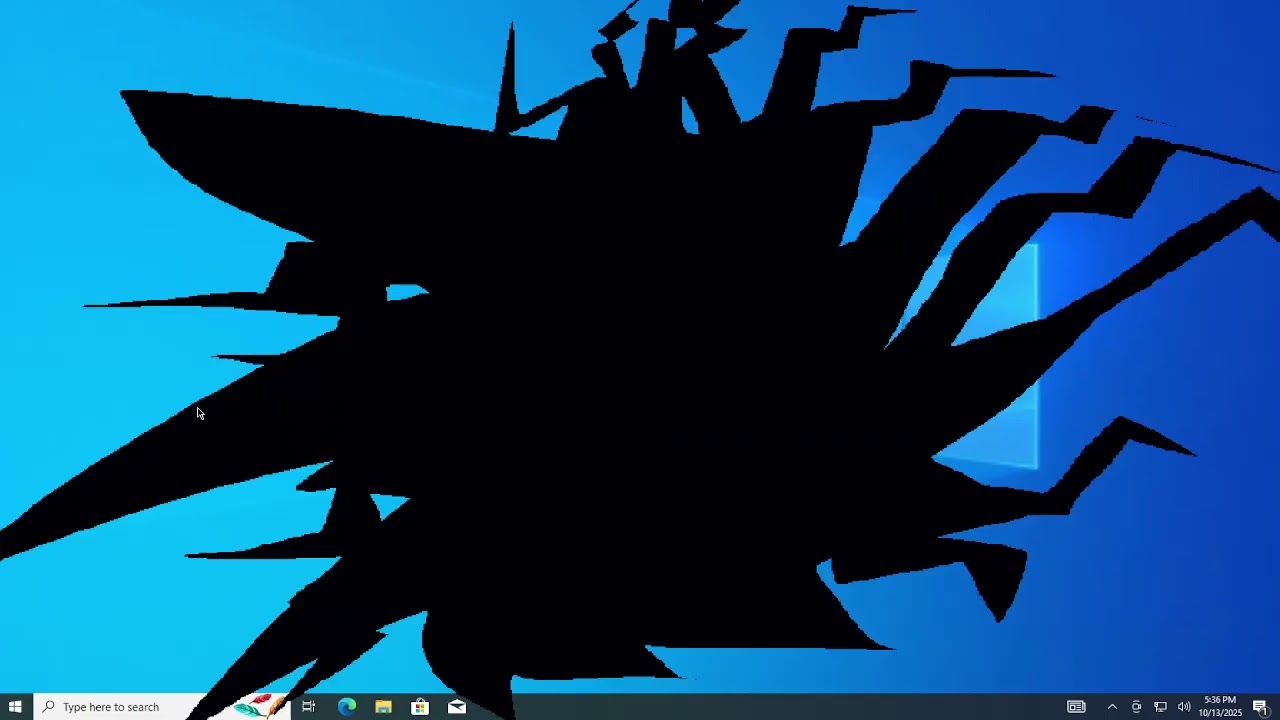The image size is (1280, 720).
Task: Click the Meet Now tray icon
Action: (1136, 707)
